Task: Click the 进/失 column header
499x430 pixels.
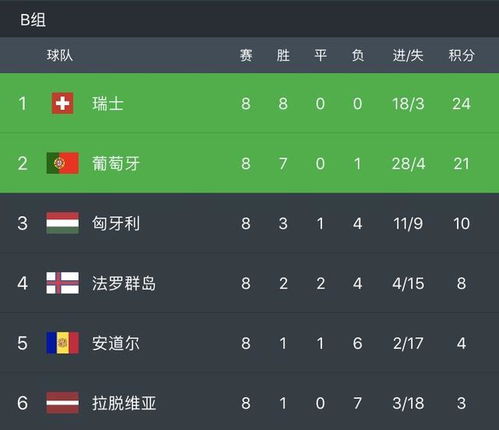Action: [x=408, y=55]
